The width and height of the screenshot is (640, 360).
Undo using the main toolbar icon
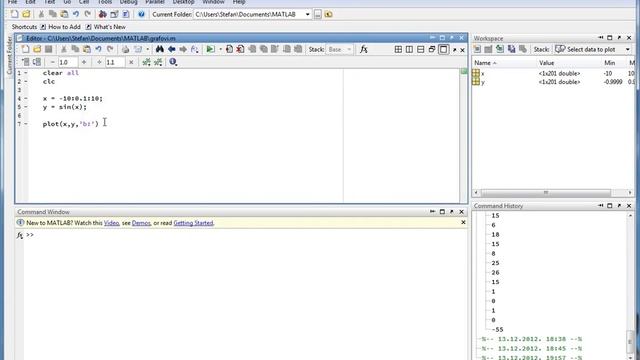(x=76, y=14)
